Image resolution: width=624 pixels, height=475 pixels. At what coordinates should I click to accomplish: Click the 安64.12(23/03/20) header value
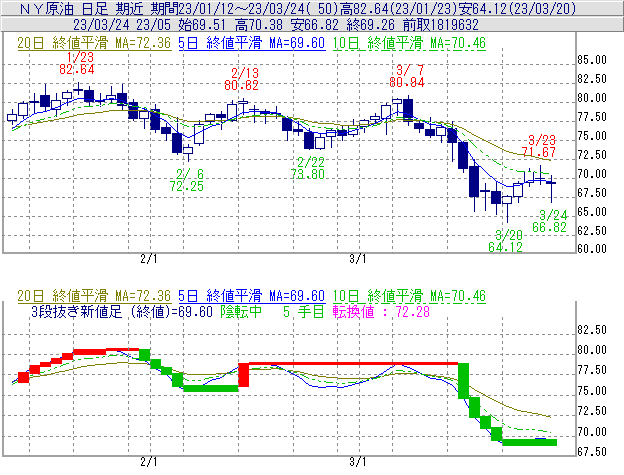(517, 8)
